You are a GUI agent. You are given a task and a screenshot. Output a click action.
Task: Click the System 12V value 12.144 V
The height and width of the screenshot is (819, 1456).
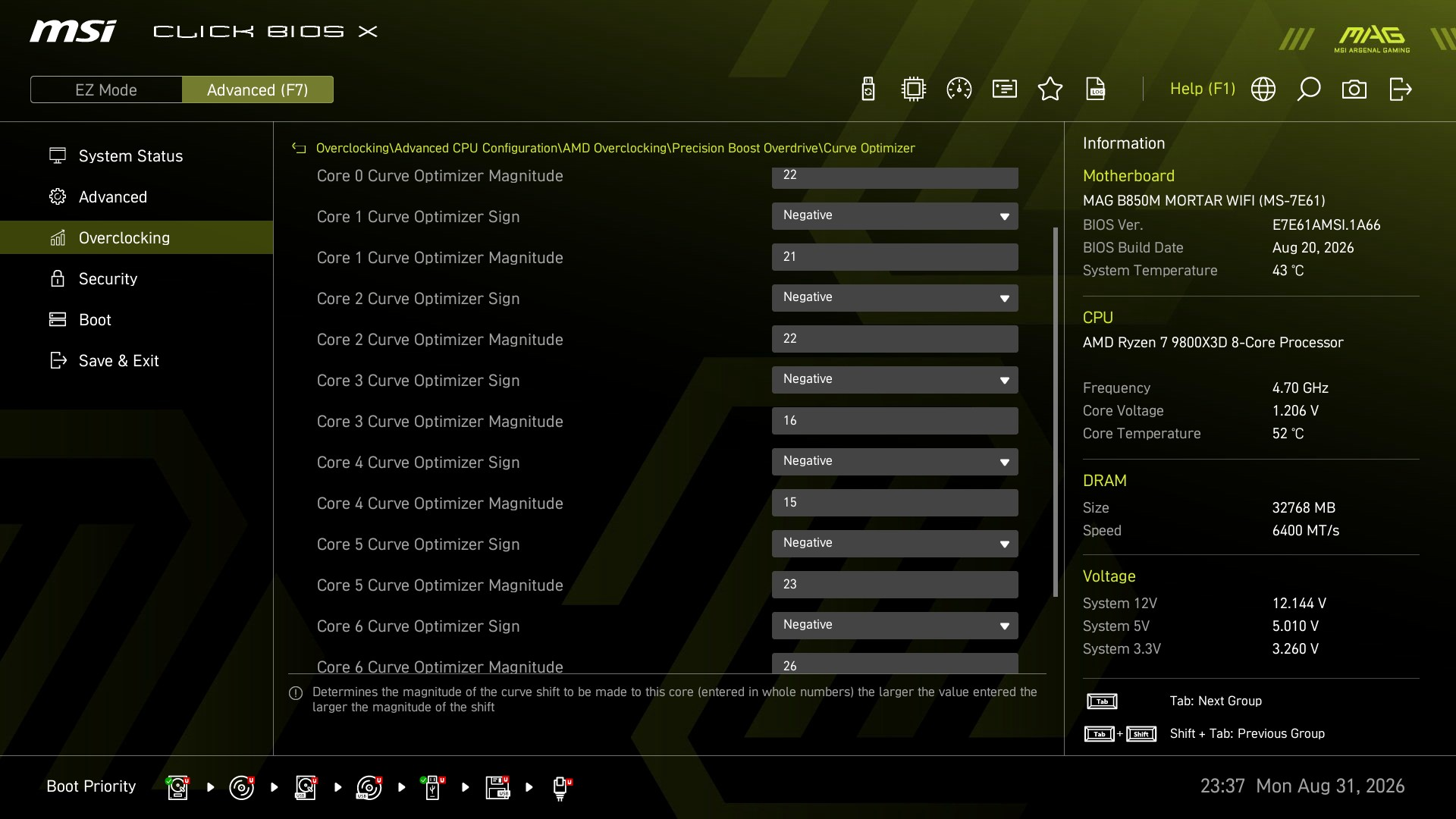tap(1299, 604)
